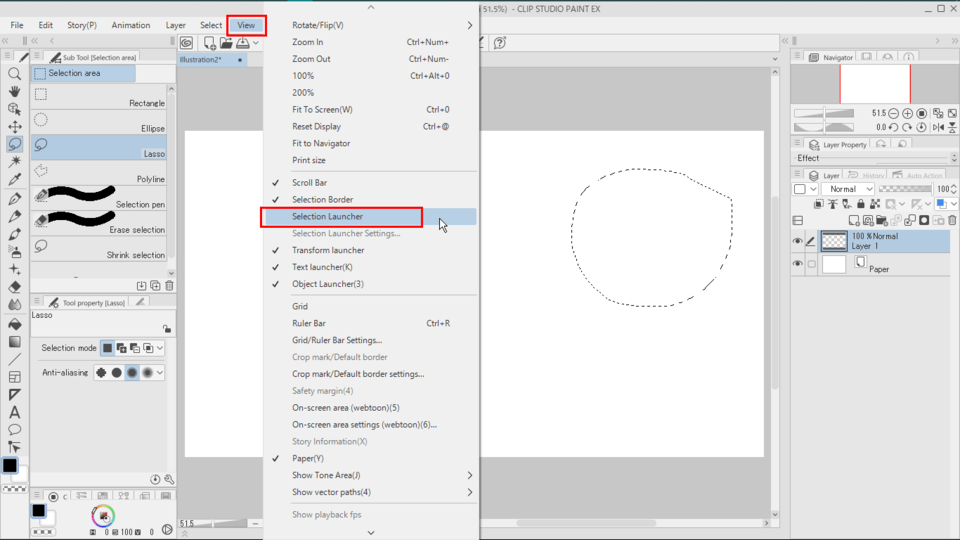This screenshot has width=960, height=540.
Task: Click the Auto select magic wand tool
Action: (15, 162)
